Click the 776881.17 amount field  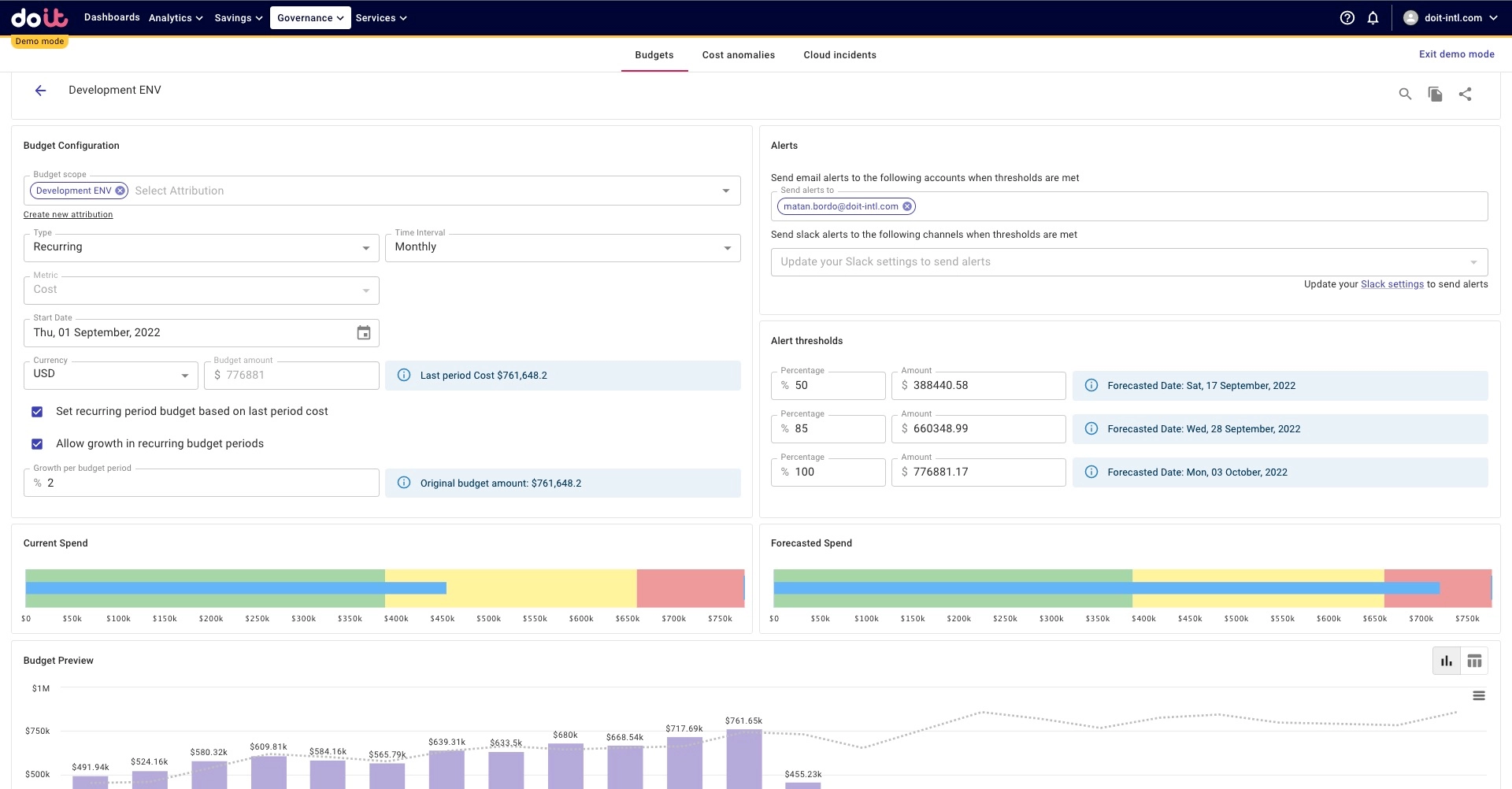tap(979, 472)
